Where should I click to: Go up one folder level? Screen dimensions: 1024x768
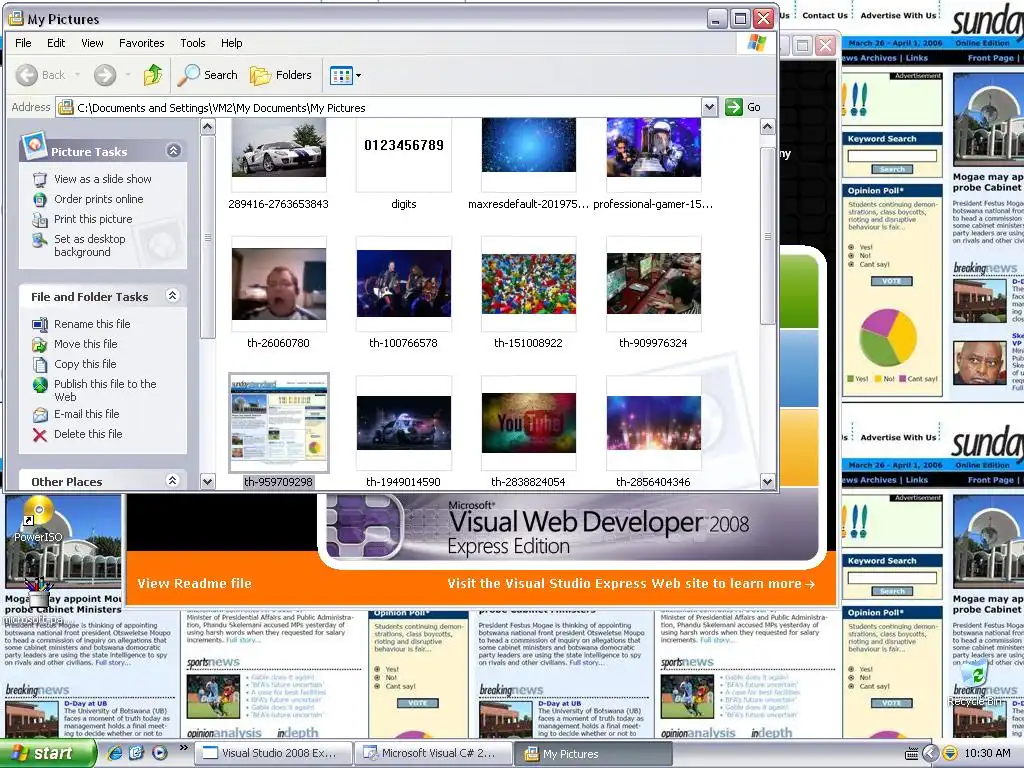[x=153, y=75]
